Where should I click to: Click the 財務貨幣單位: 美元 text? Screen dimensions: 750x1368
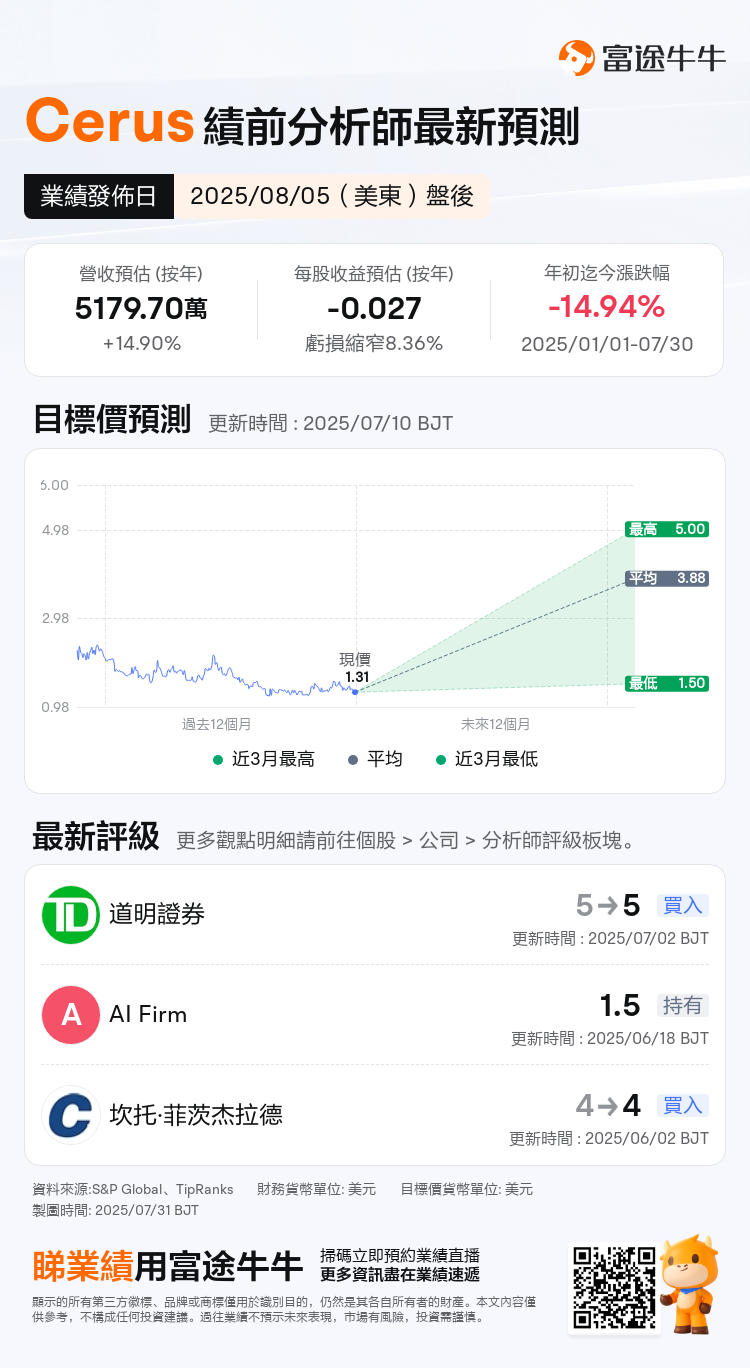[316, 1190]
